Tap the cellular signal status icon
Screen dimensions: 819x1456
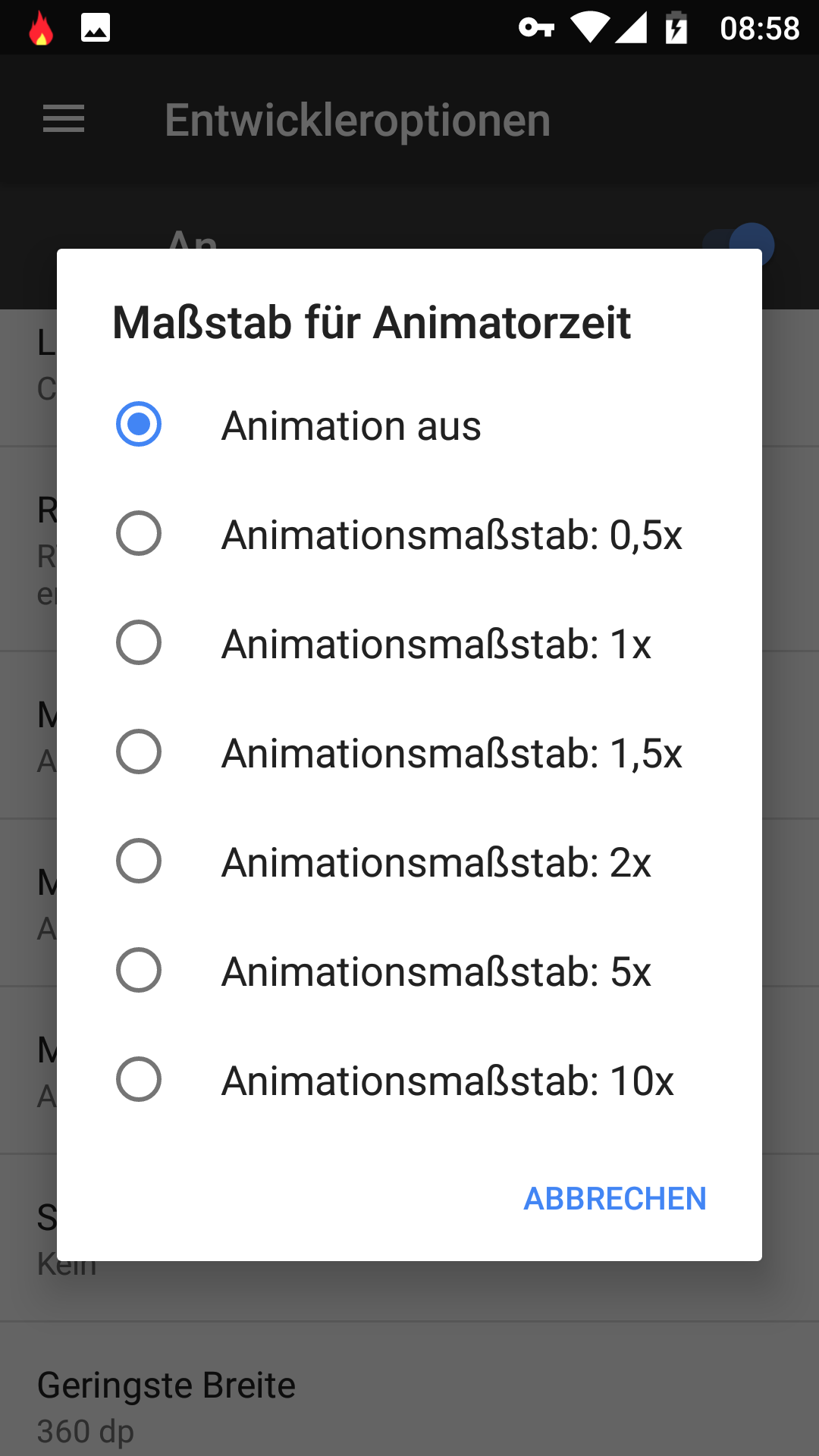coord(631,28)
